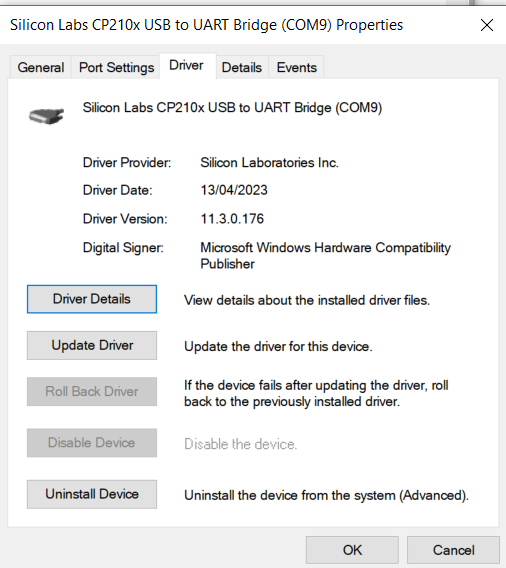Click the Microsoft Windows Hardware Compatibility signer text

point(325,256)
